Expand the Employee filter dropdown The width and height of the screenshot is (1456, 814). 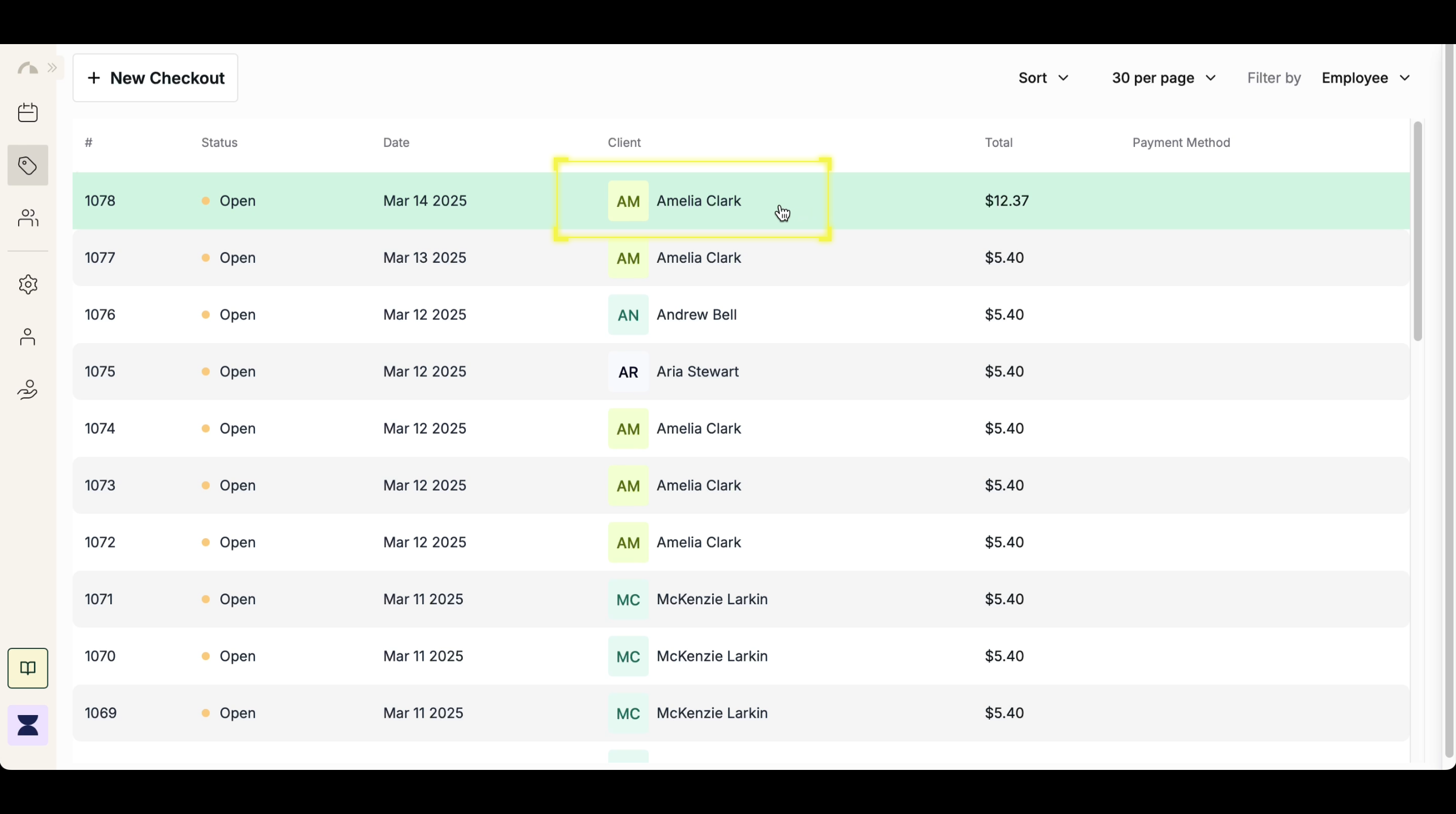coord(1365,77)
